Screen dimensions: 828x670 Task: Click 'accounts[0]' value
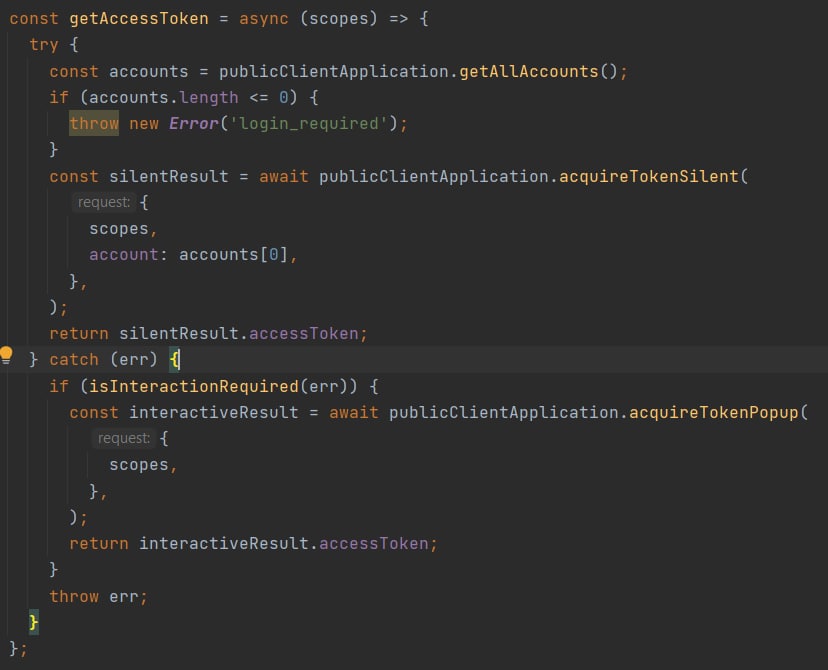(233, 255)
